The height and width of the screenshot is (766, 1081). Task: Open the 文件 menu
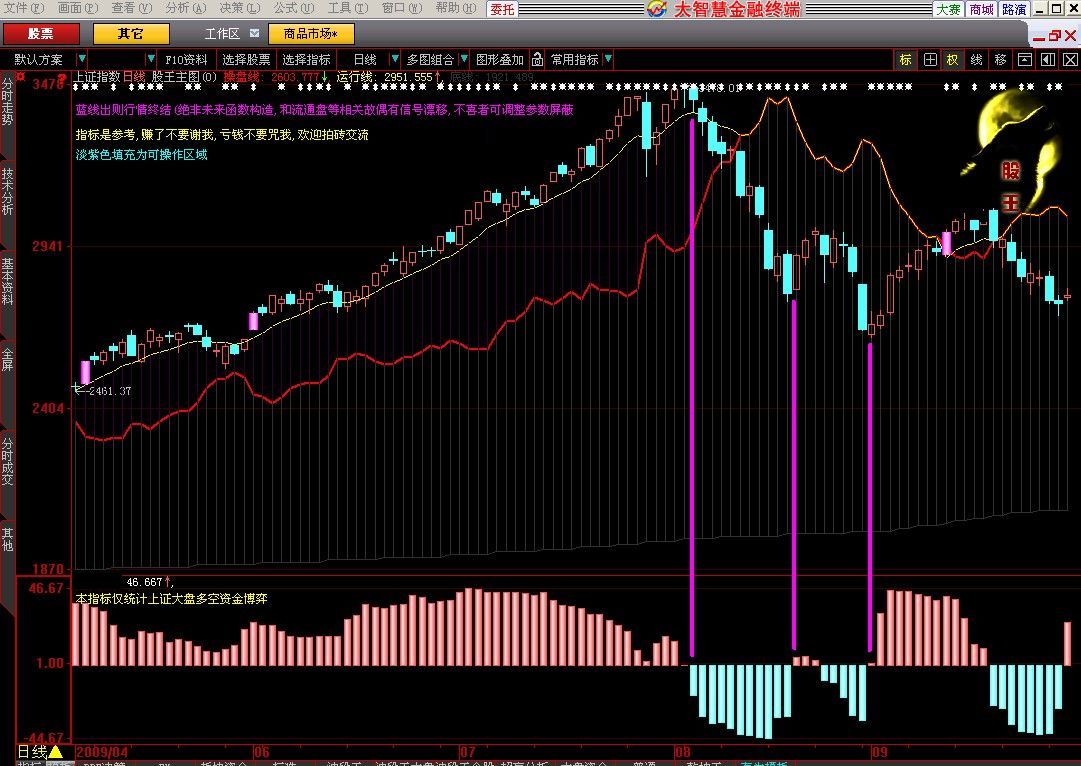click(x=25, y=8)
